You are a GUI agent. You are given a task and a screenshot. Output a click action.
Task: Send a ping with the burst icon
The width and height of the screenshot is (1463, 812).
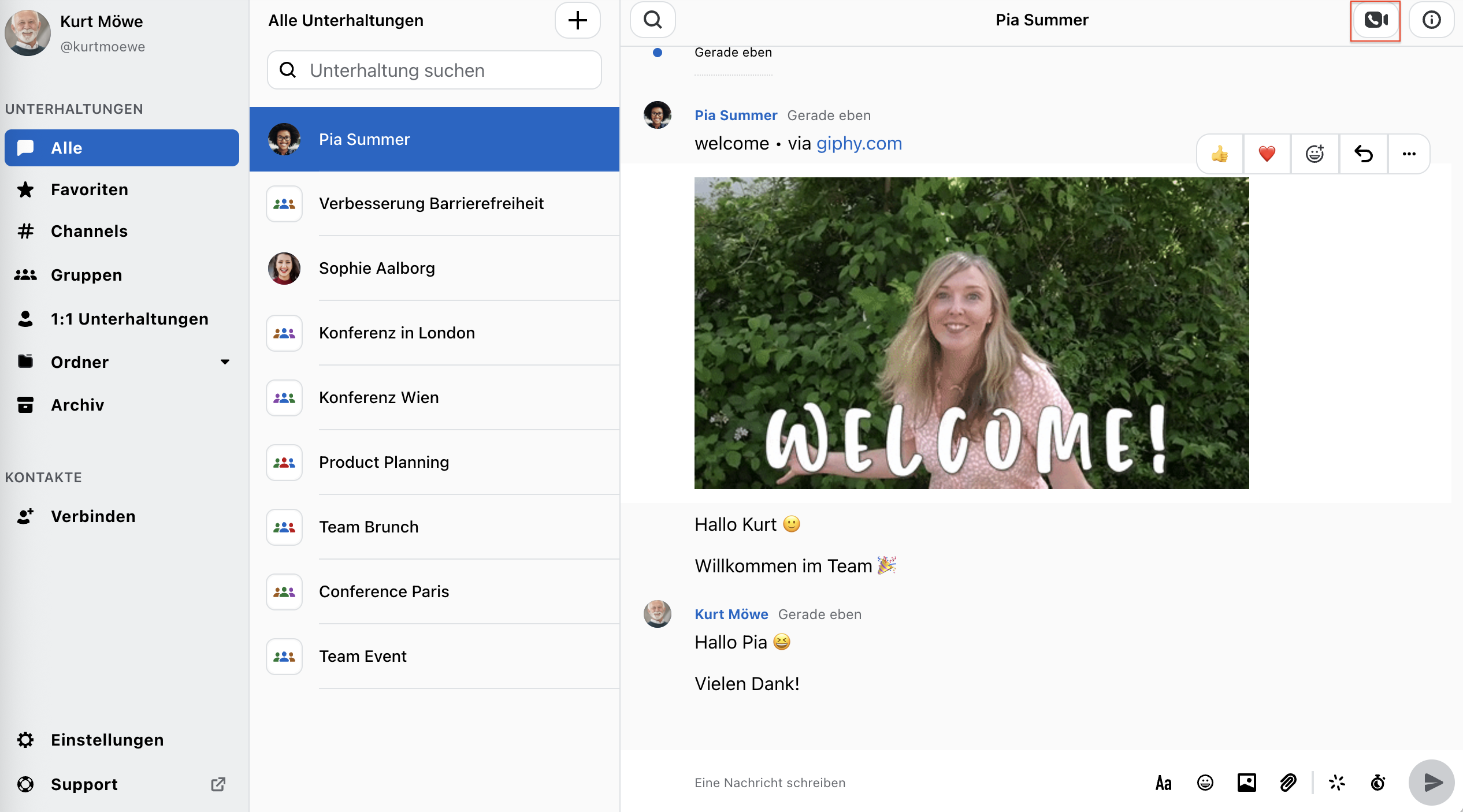1337,783
